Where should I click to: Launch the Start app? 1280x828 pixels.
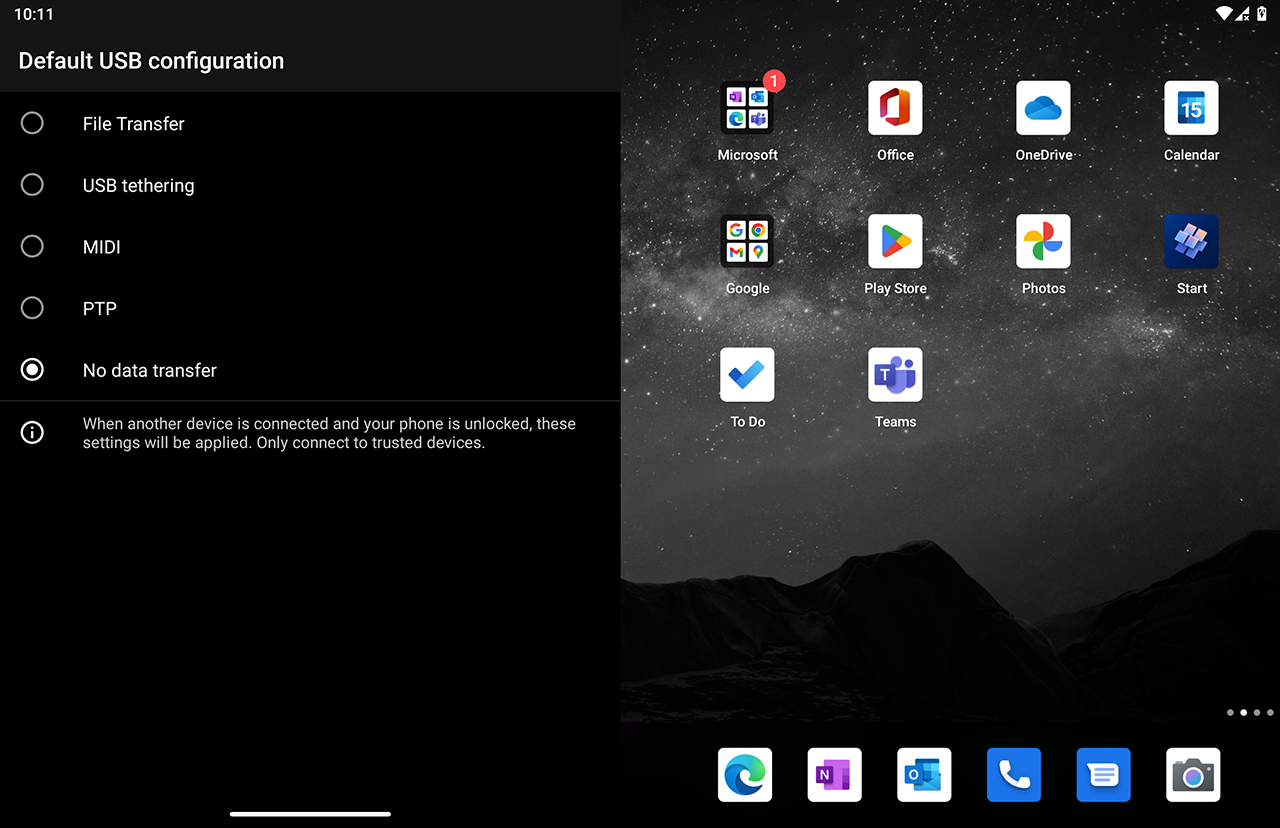tap(1191, 241)
